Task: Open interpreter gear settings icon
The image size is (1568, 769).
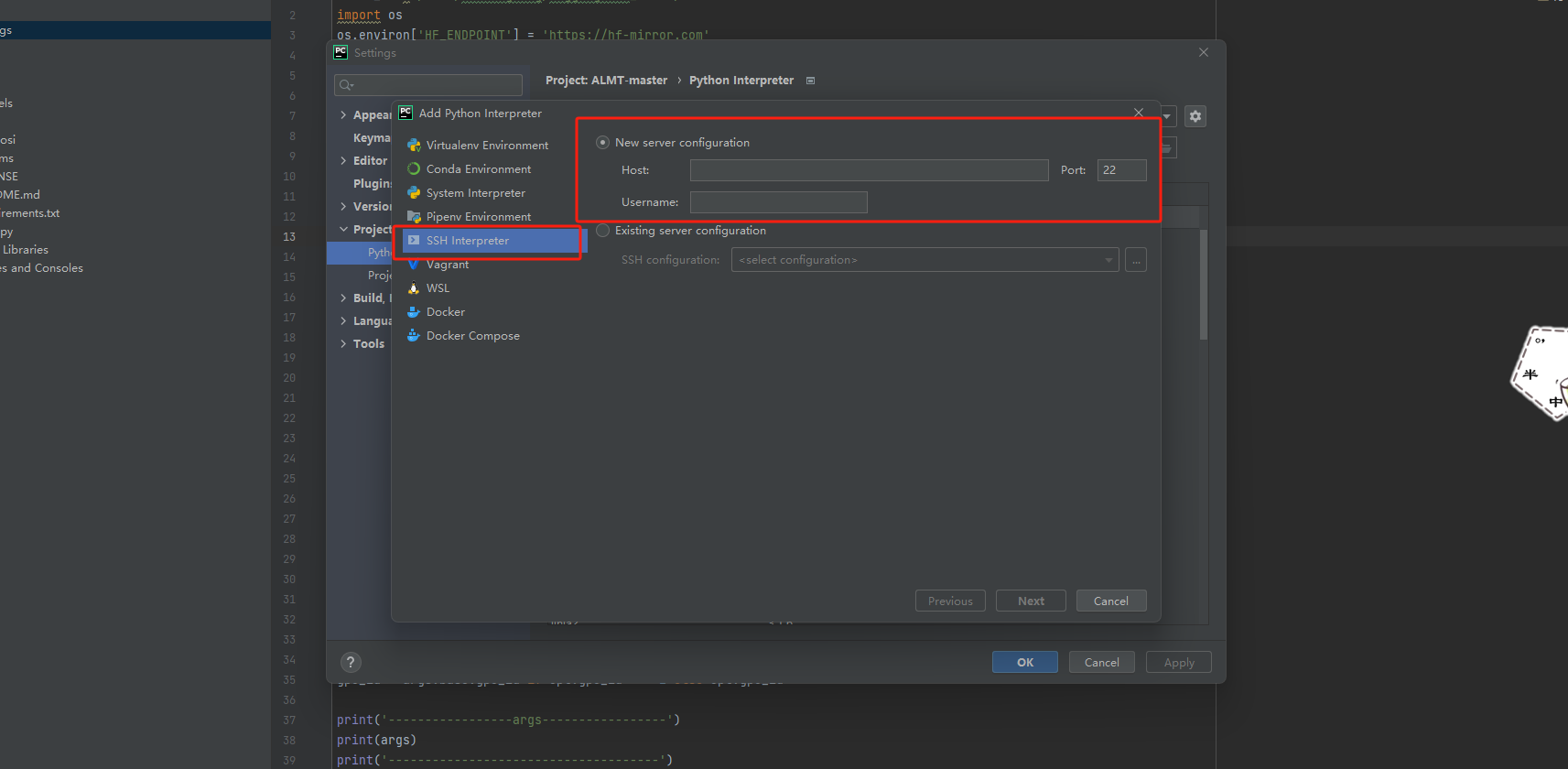Action: click(x=1195, y=116)
